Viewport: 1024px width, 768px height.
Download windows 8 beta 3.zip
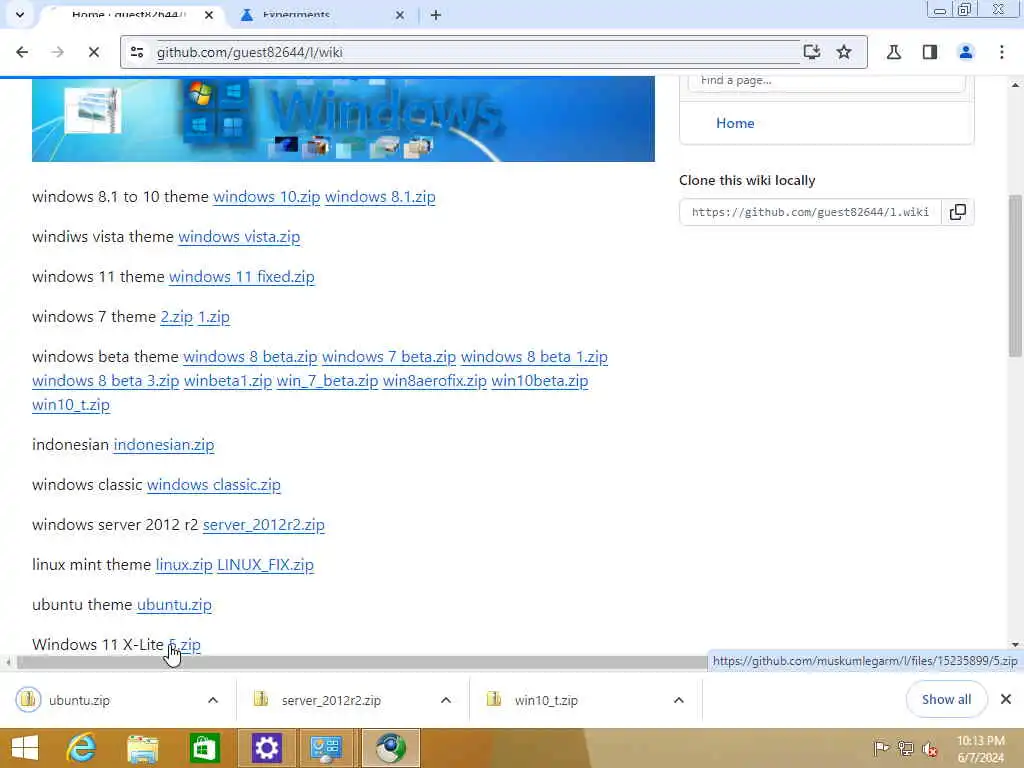coord(105,381)
